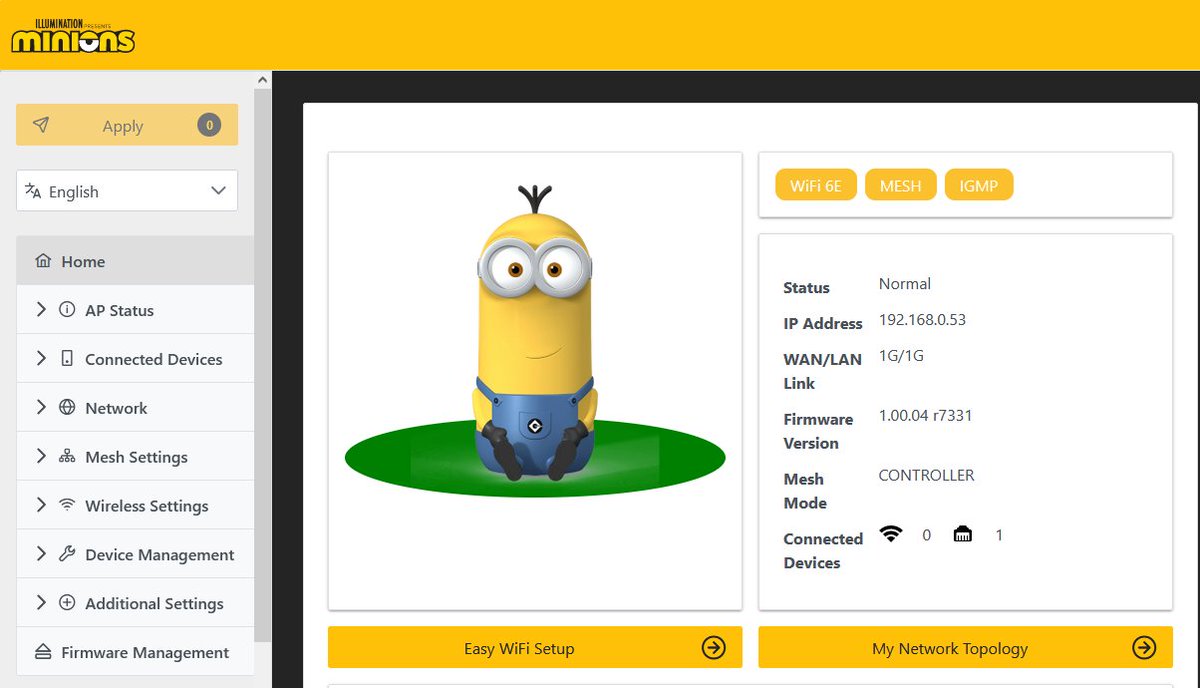Click the WiFi 6E badge
Image resolution: width=1200 pixels, height=688 pixels.
(816, 185)
